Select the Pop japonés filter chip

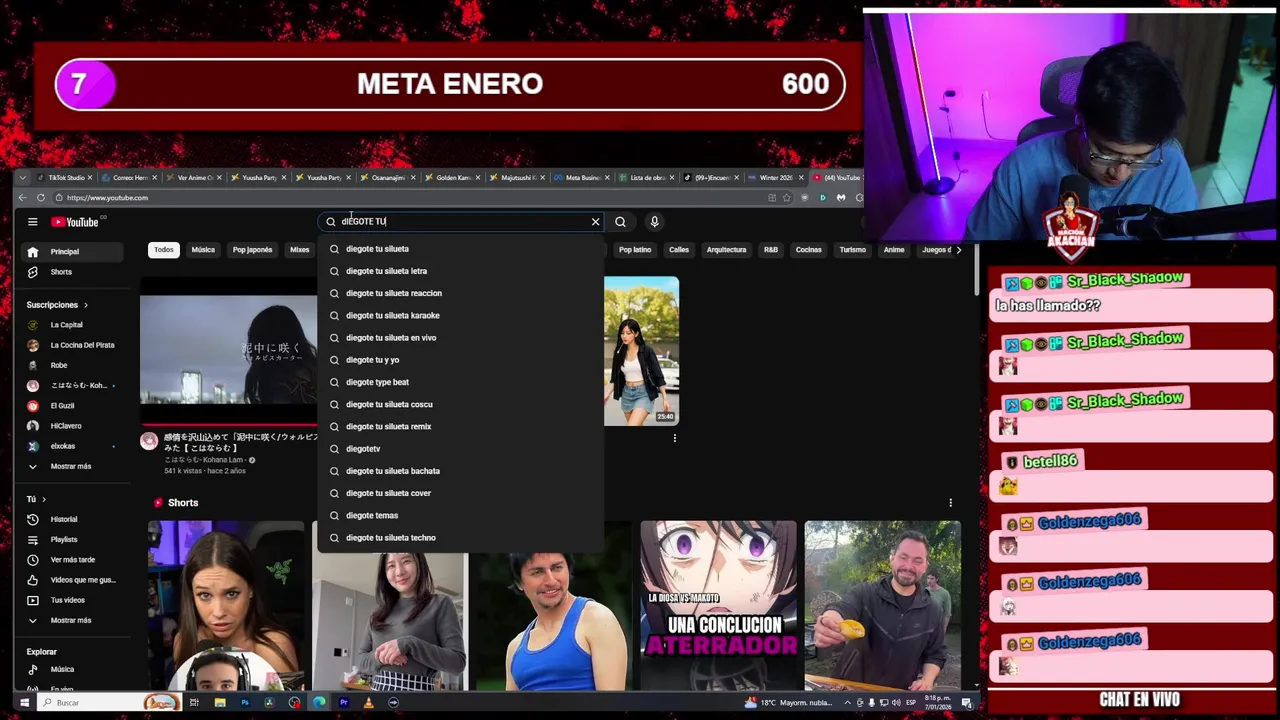click(x=252, y=249)
